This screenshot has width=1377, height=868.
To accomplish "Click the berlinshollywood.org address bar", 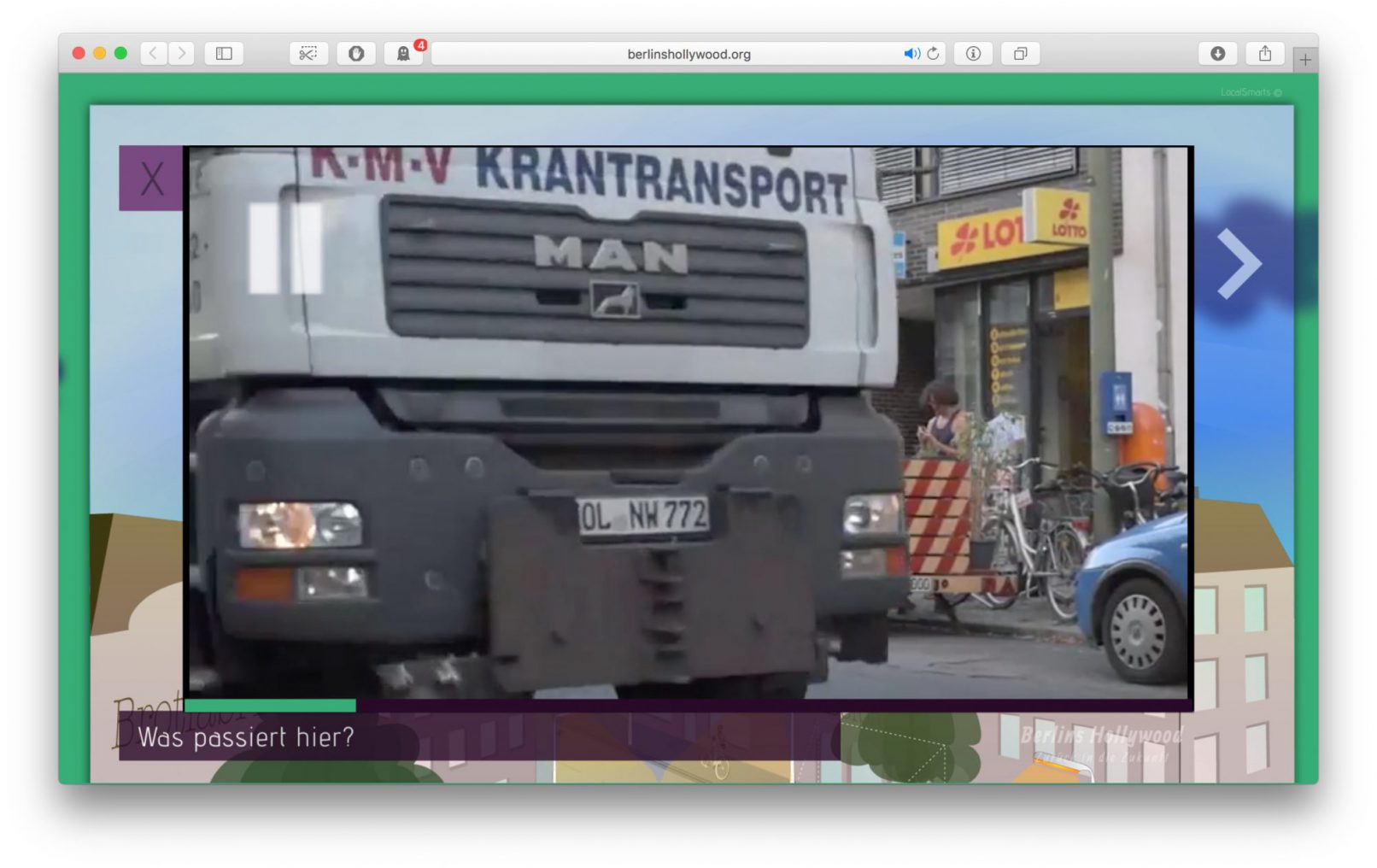I will click(688, 54).
